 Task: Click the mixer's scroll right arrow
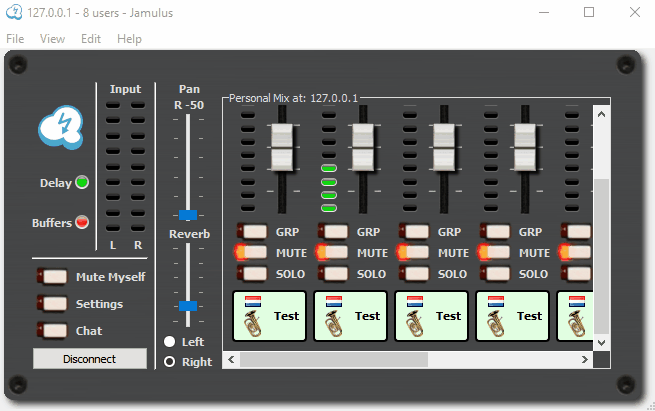585,360
